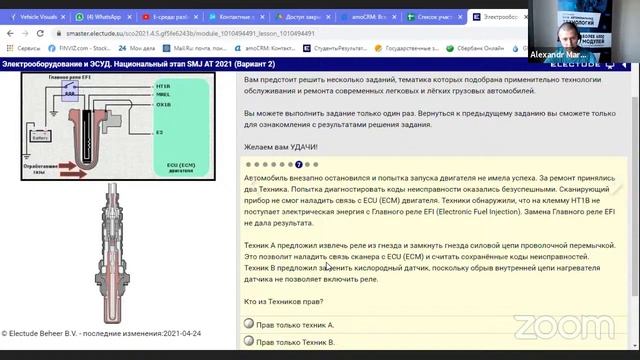Click the Electude Beheer B.V. copyright text
Viewport: 640px width, 360px height.
coord(101,333)
